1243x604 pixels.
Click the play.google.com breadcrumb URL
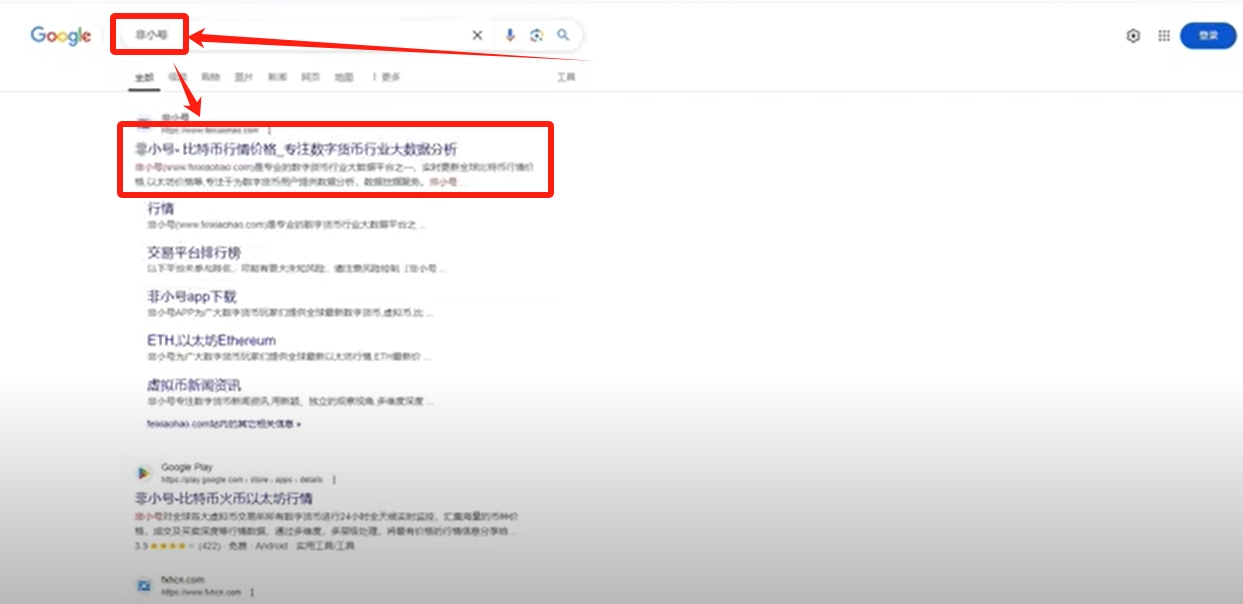pyautogui.click(x=241, y=480)
